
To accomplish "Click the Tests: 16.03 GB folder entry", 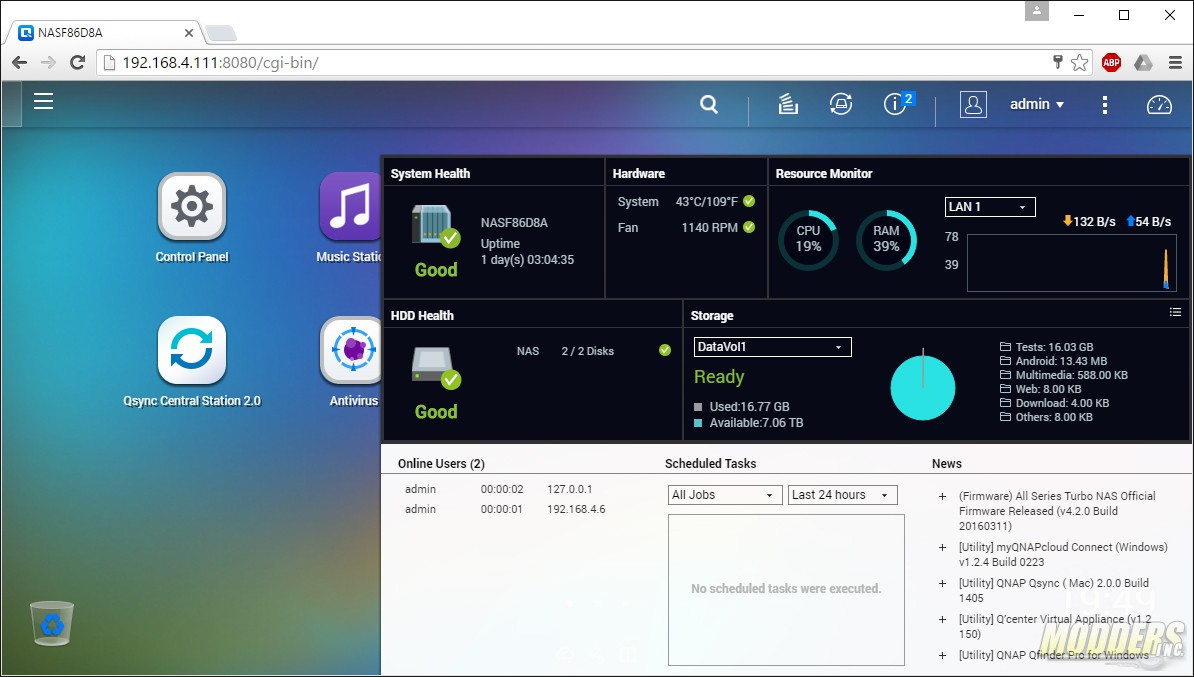I will pyautogui.click(x=1046, y=346).
